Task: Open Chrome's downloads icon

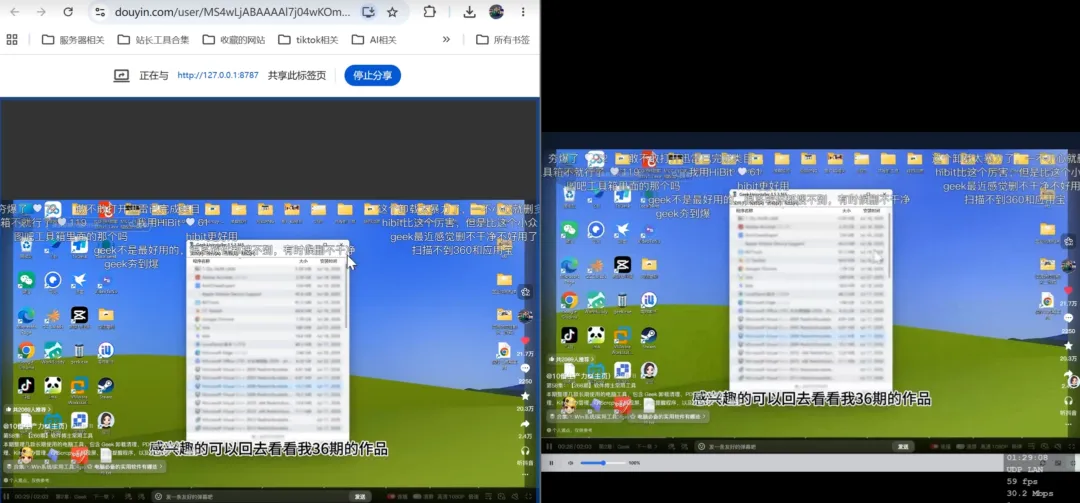Action: tap(469, 12)
